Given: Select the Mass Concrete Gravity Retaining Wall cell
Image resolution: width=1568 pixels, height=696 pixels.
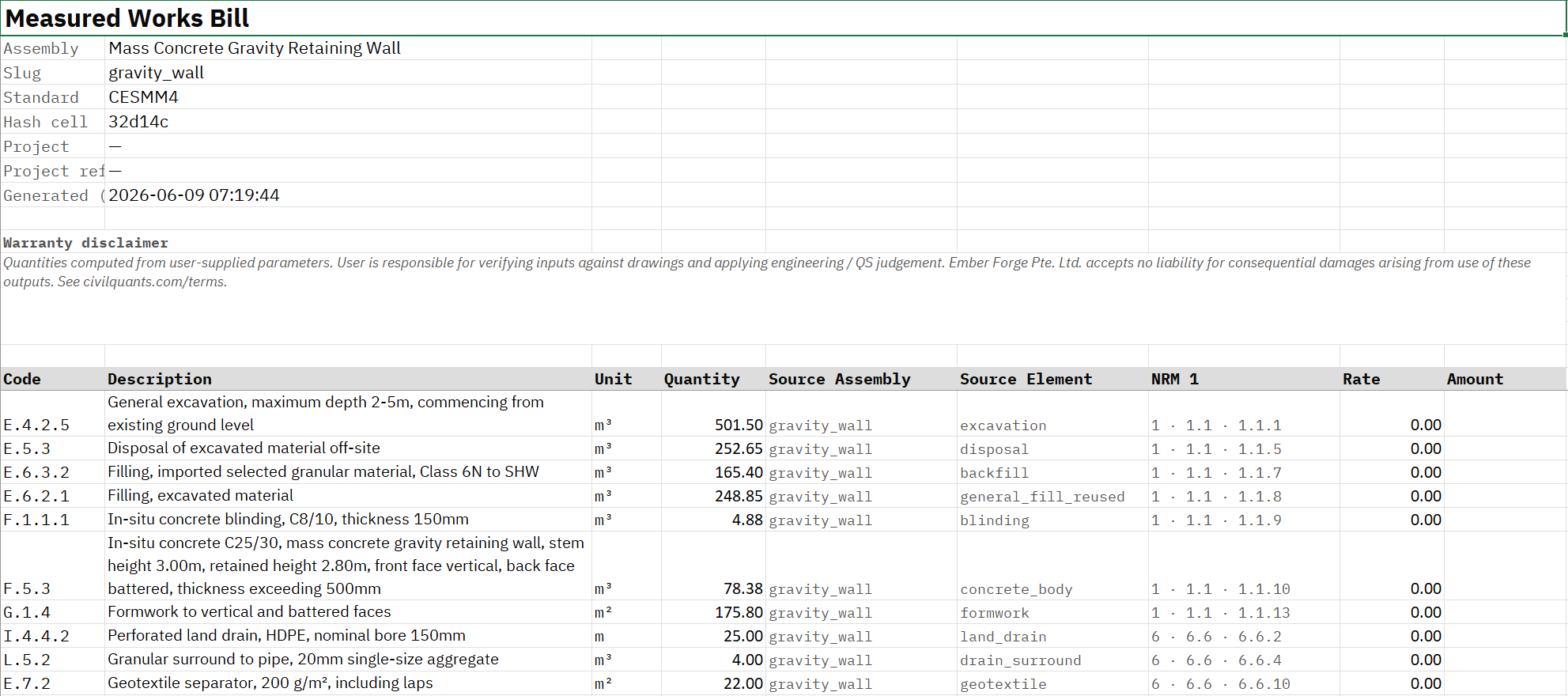Looking at the screenshot, I should [348, 48].
